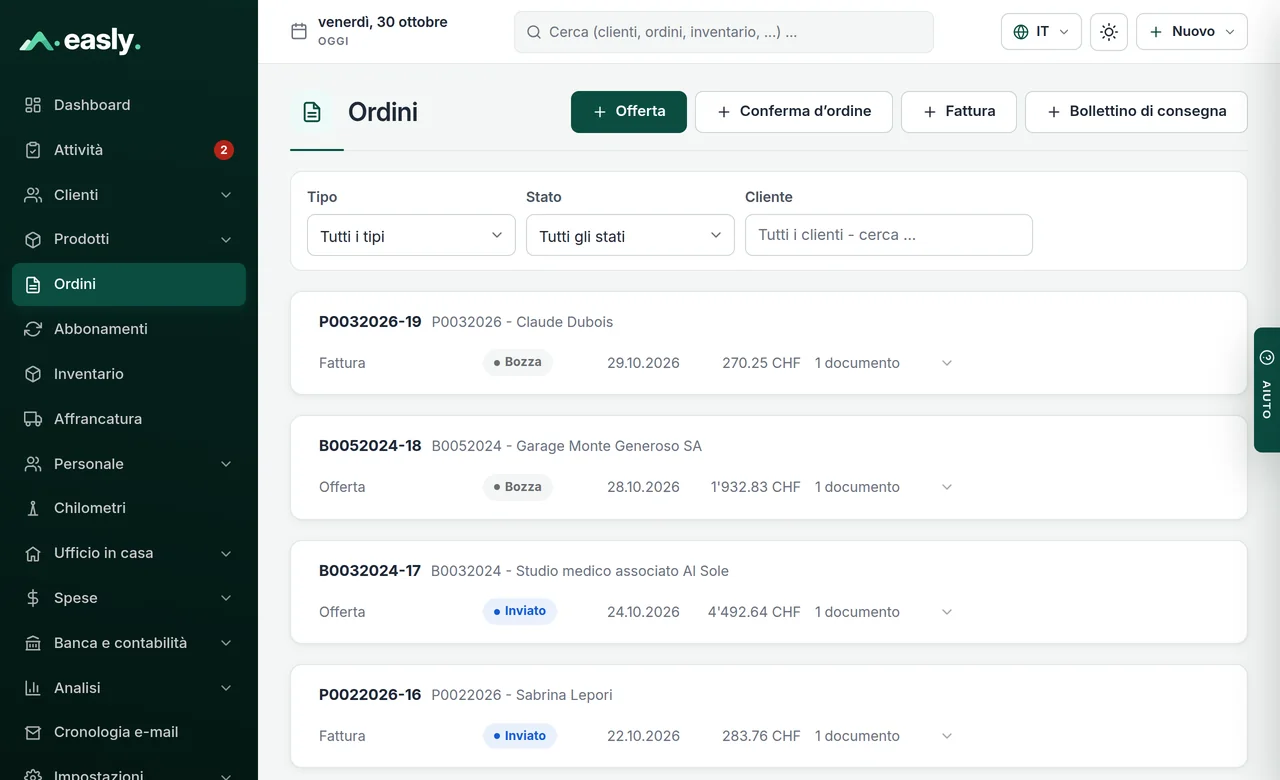Click the Spese dollar icon
Image resolution: width=1280 pixels, height=780 pixels.
coord(33,598)
